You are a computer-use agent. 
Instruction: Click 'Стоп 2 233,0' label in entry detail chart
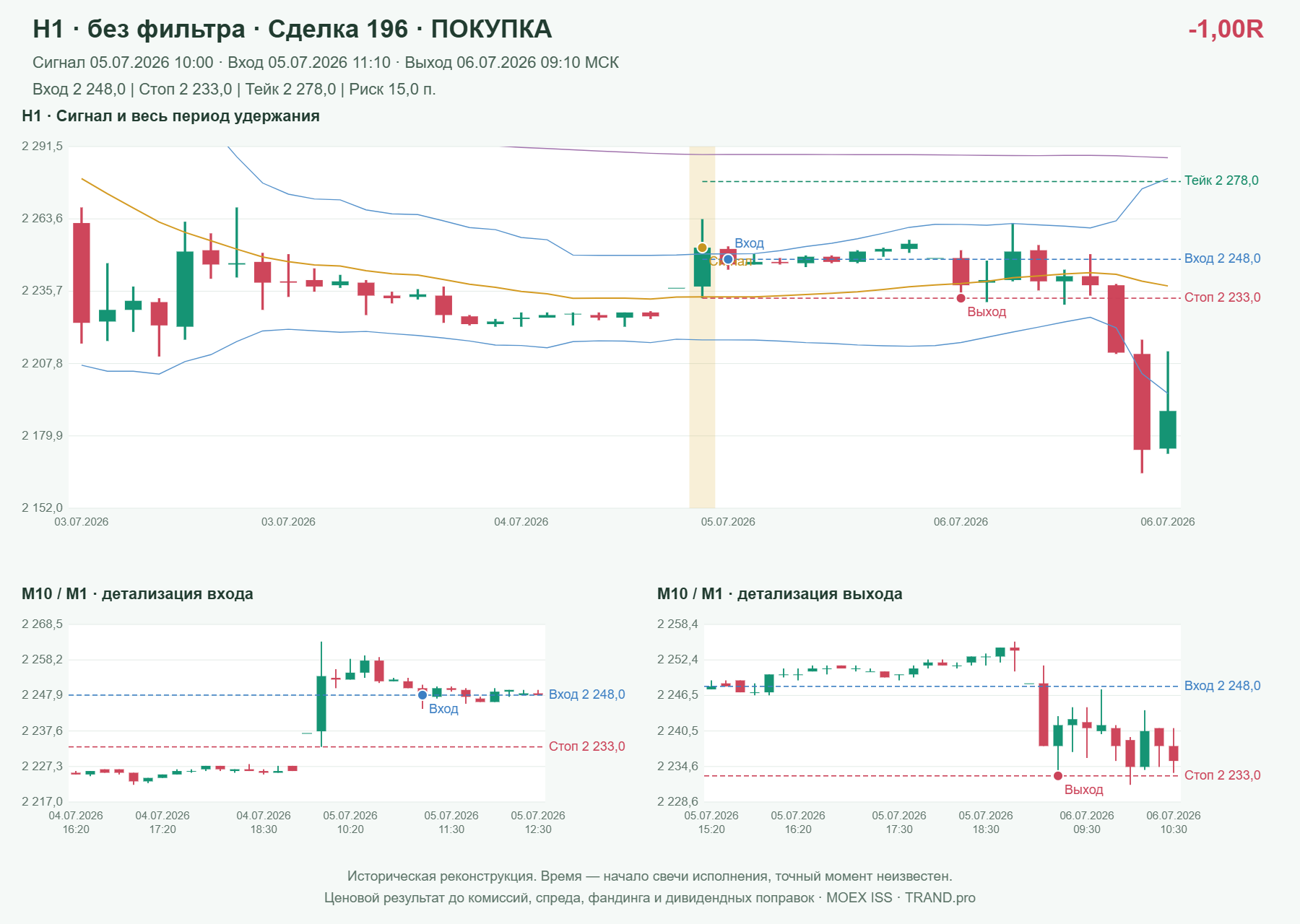pyautogui.click(x=586, y=746)
